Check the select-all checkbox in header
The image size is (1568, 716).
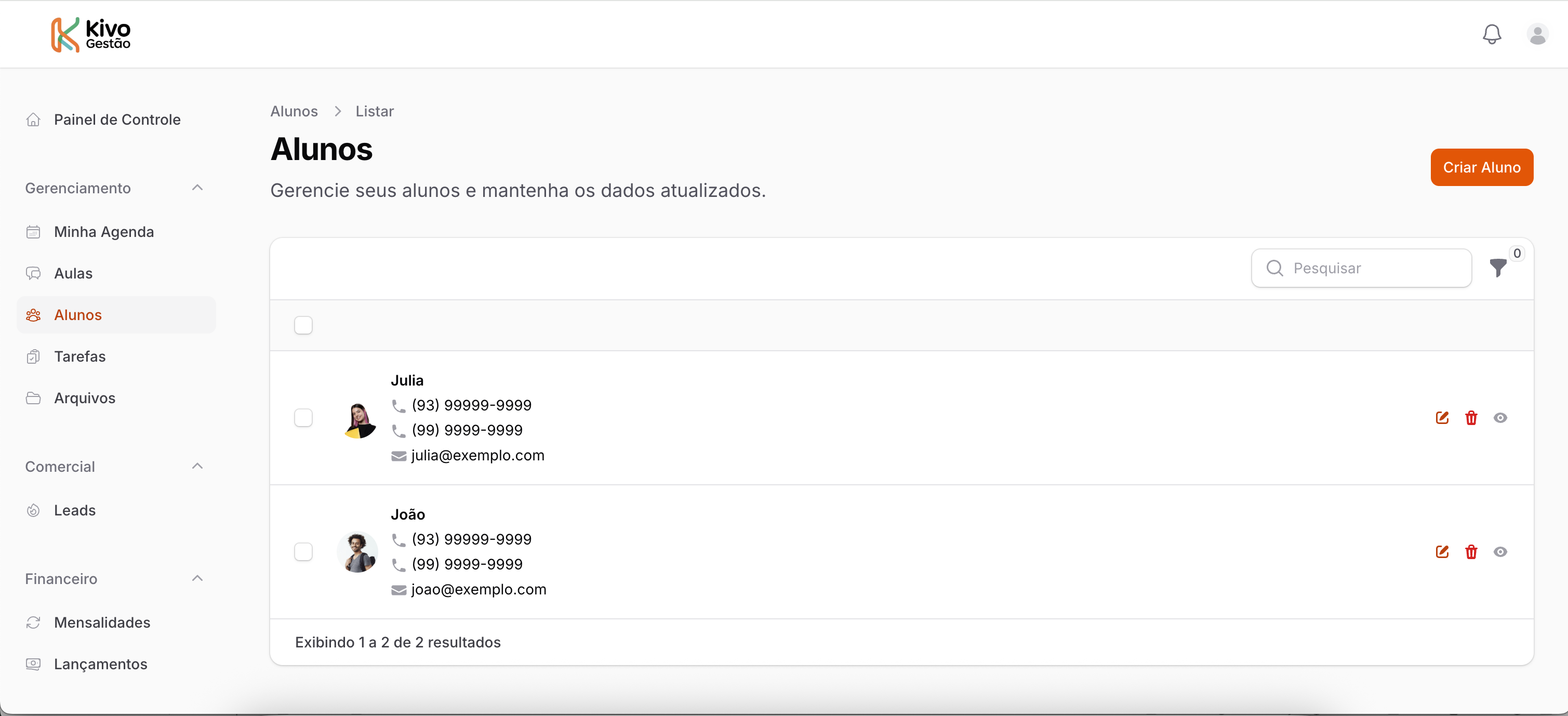(303, 325)
